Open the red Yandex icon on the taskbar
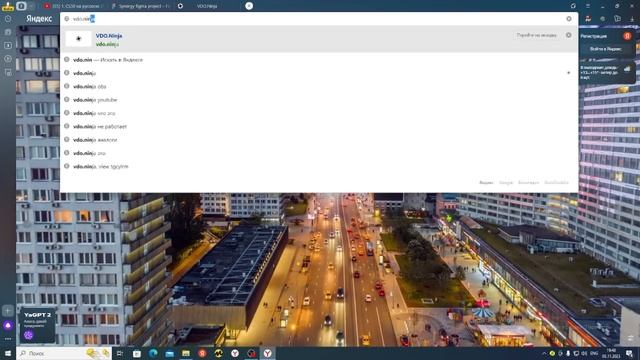The height and width of the screenshot is (360, 640). [202, 353]
